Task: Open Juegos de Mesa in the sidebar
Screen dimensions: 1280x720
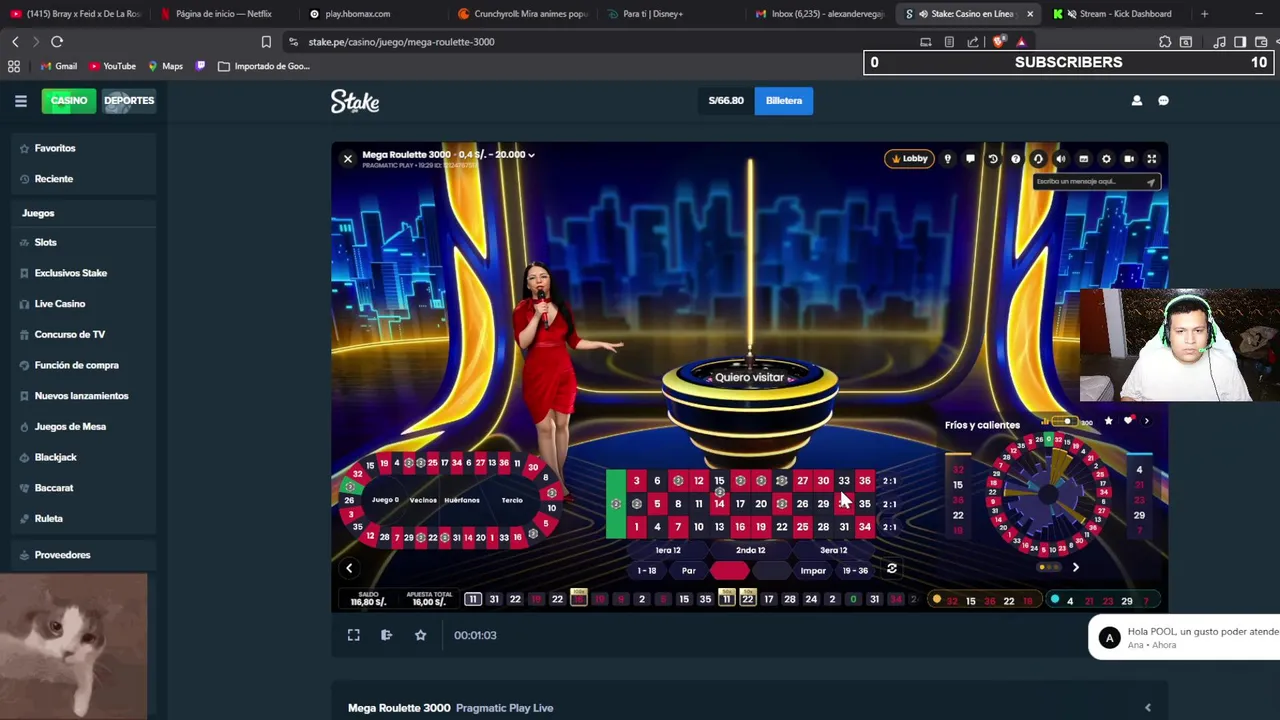Action: pyautogui.click(x=82, y=426)
